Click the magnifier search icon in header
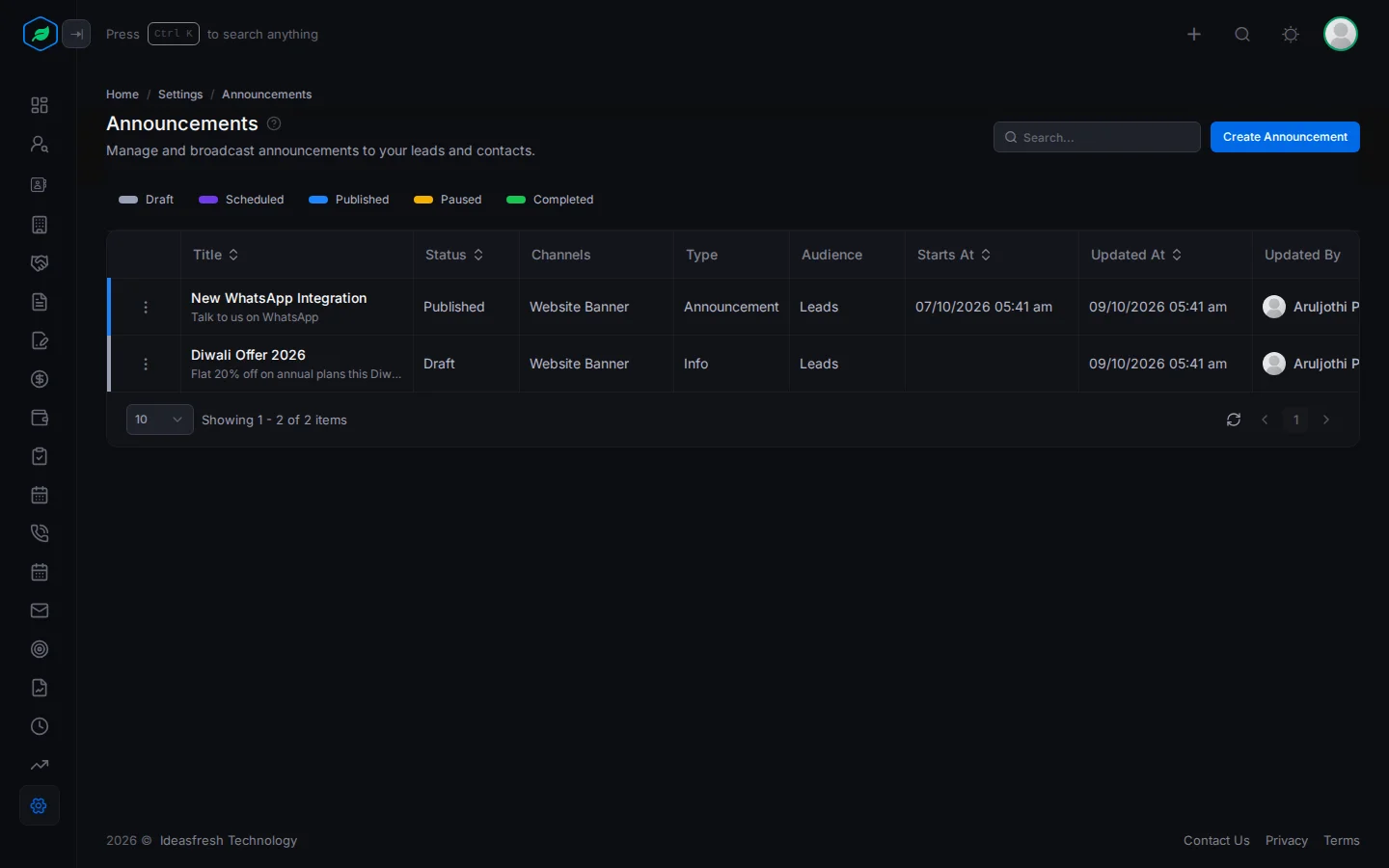The height and width of the screenshot is (868, 1389). 1242,35
